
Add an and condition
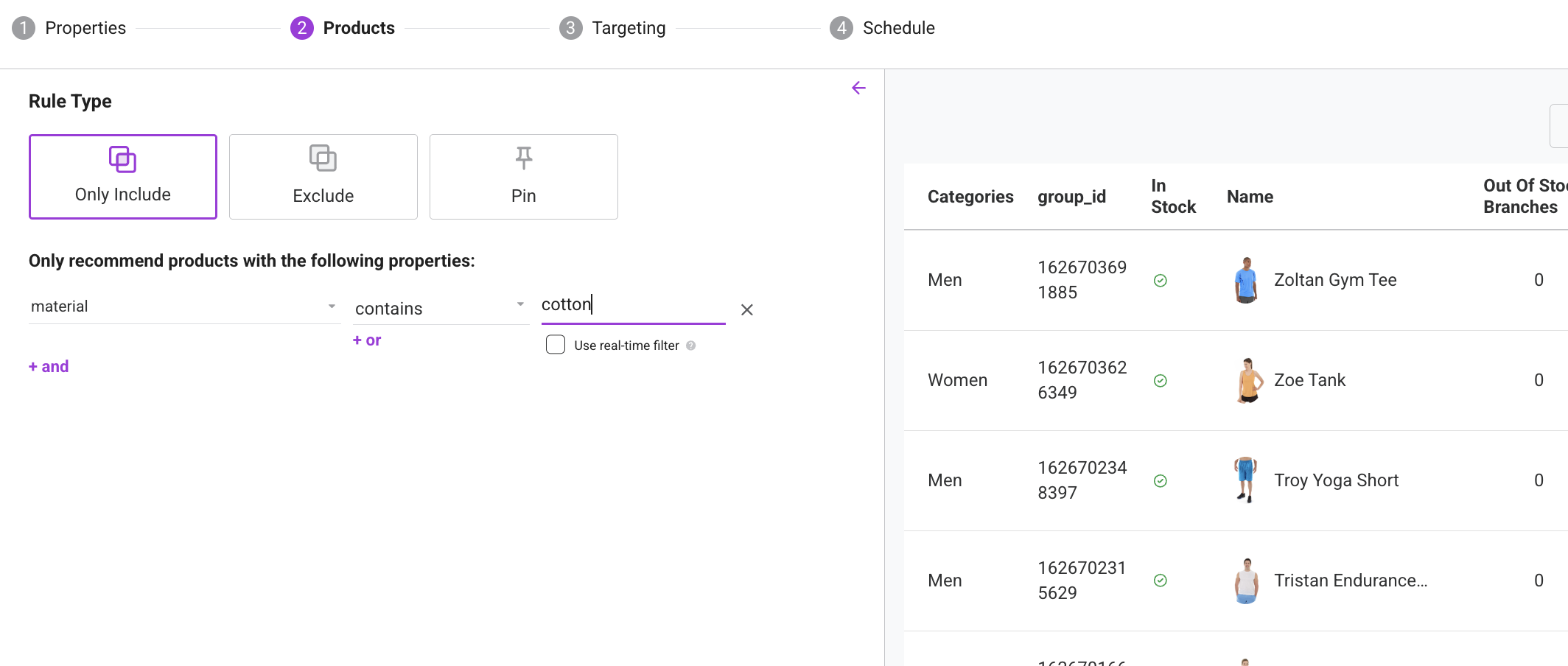pyautogui.click(x=49, y=366)
